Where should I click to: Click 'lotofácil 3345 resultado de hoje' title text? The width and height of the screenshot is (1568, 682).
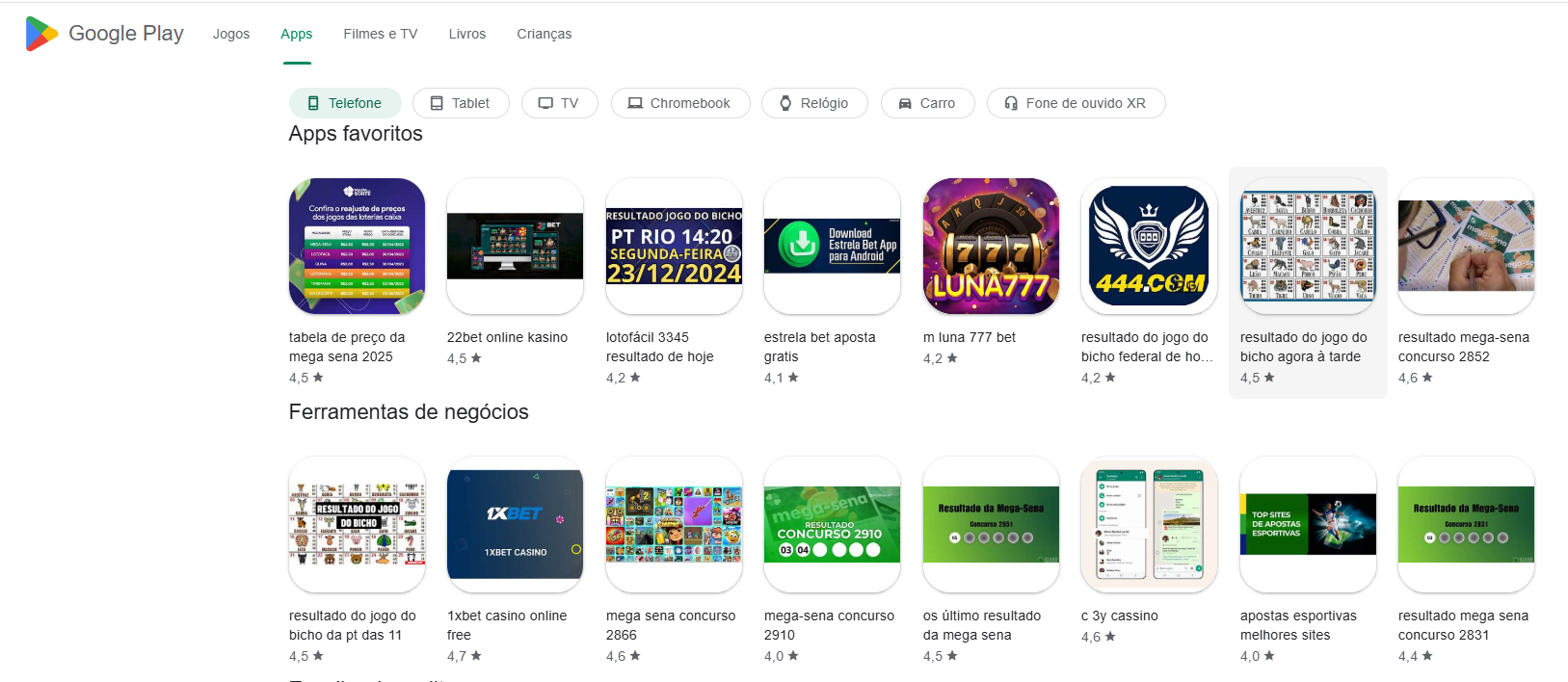point(660,347)
